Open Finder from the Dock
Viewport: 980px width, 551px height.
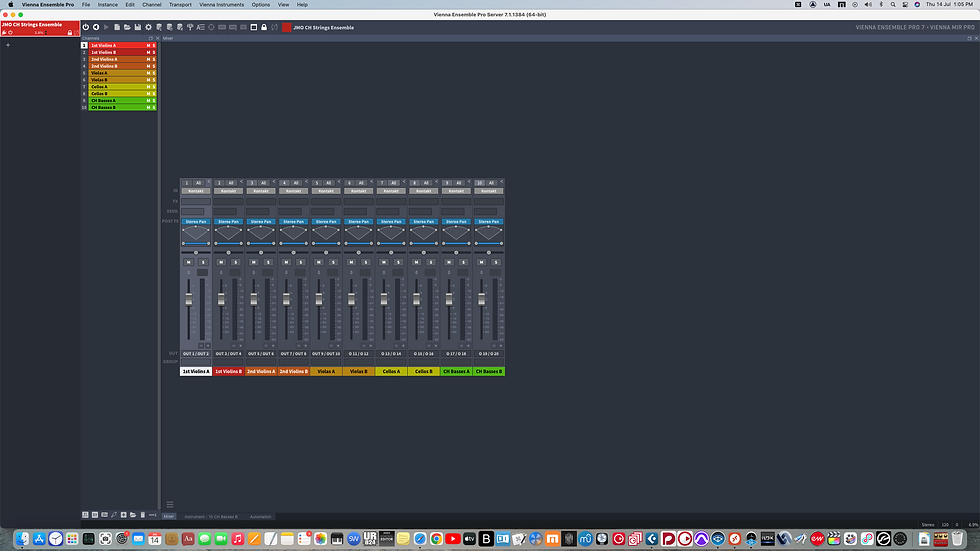click(x=22, y=539)
